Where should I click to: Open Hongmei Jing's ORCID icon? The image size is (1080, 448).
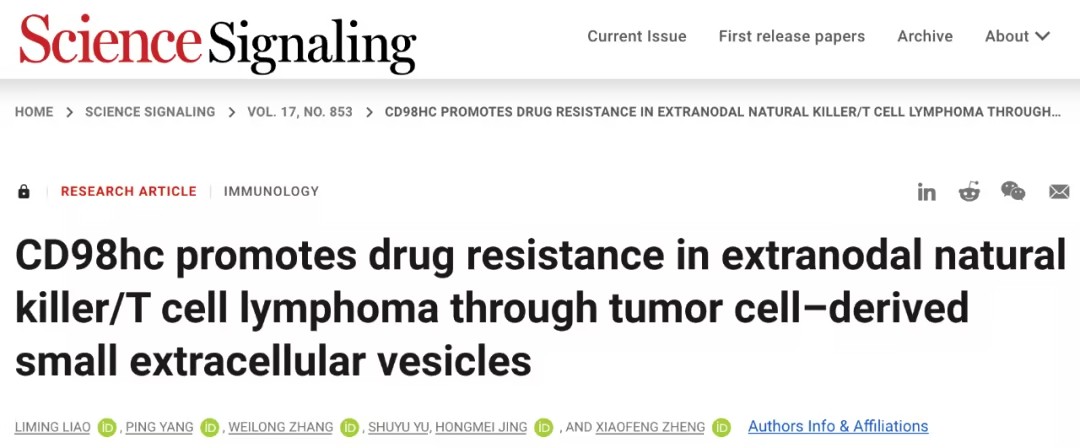[544, 427]
